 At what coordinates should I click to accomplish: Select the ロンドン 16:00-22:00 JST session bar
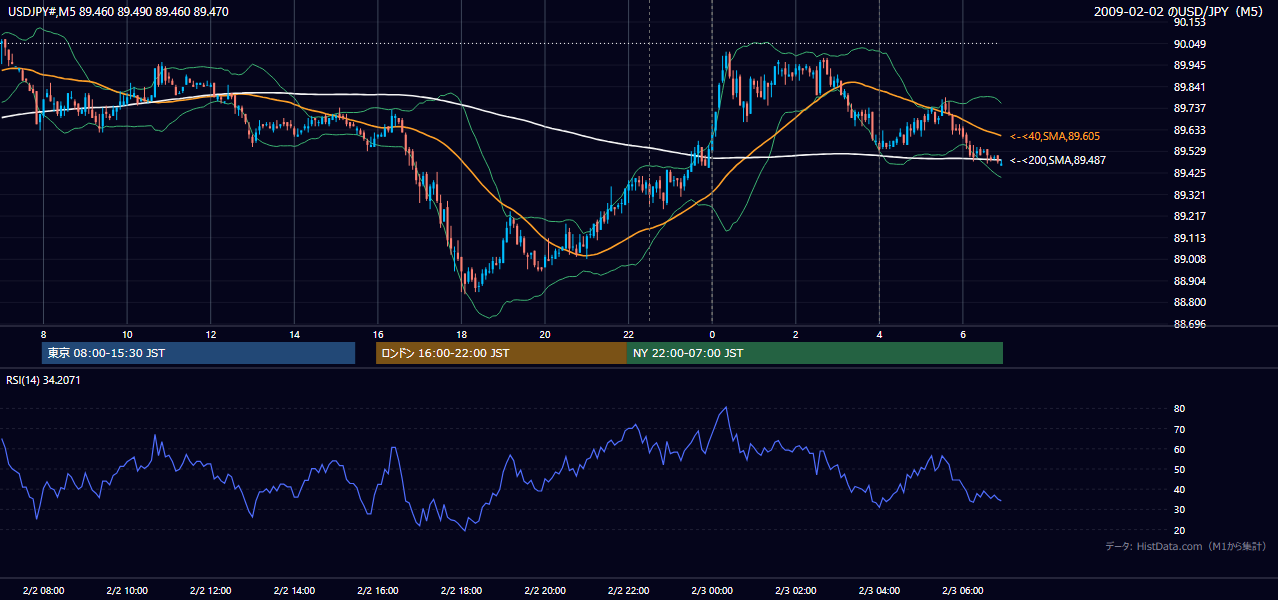(x=501, y=353)
